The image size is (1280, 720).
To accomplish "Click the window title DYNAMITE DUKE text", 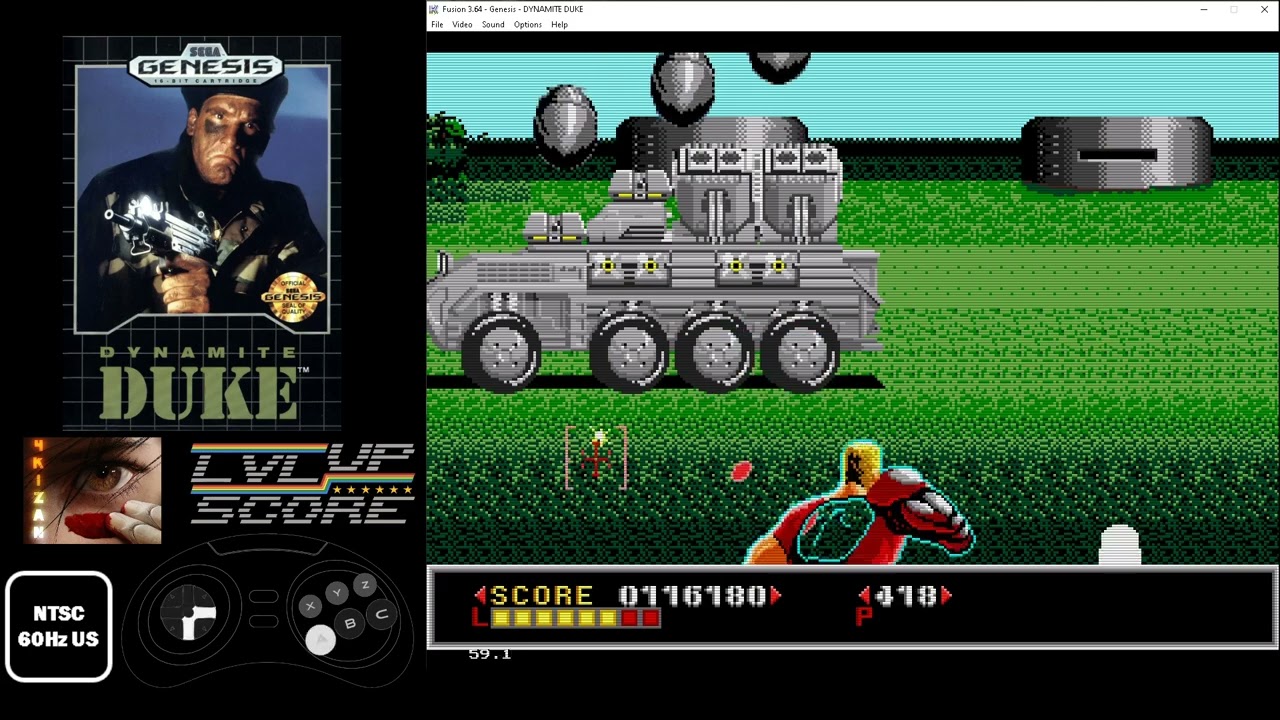I will pyautogui.click(x=553, y=9).
